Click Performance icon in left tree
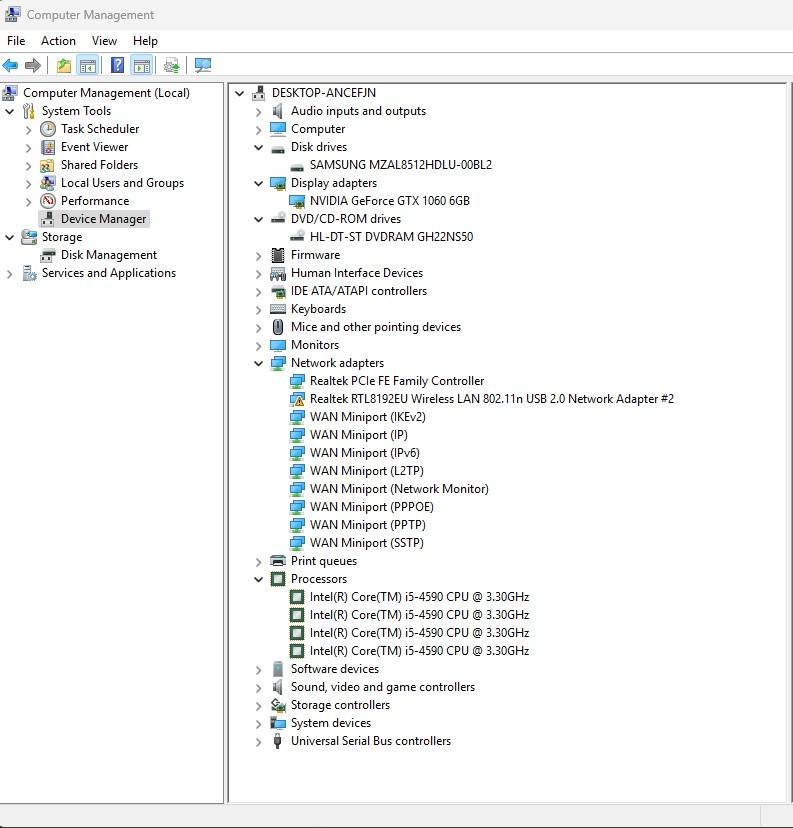The width and height of the screenshot is (793, 828). [48, 201]
